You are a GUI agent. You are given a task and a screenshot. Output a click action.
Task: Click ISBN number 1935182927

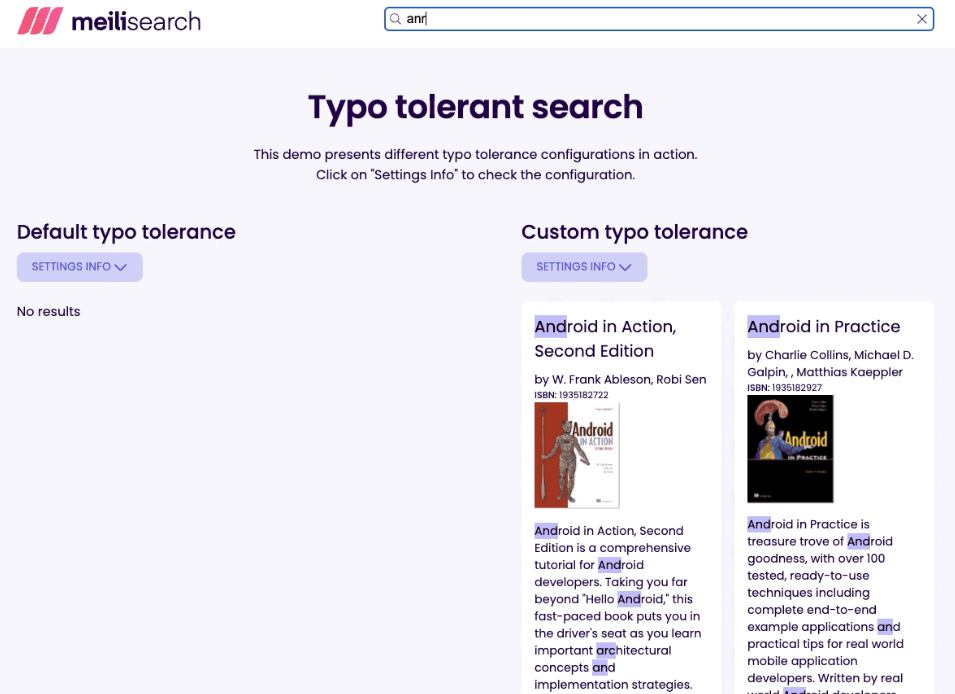point(796,388)
